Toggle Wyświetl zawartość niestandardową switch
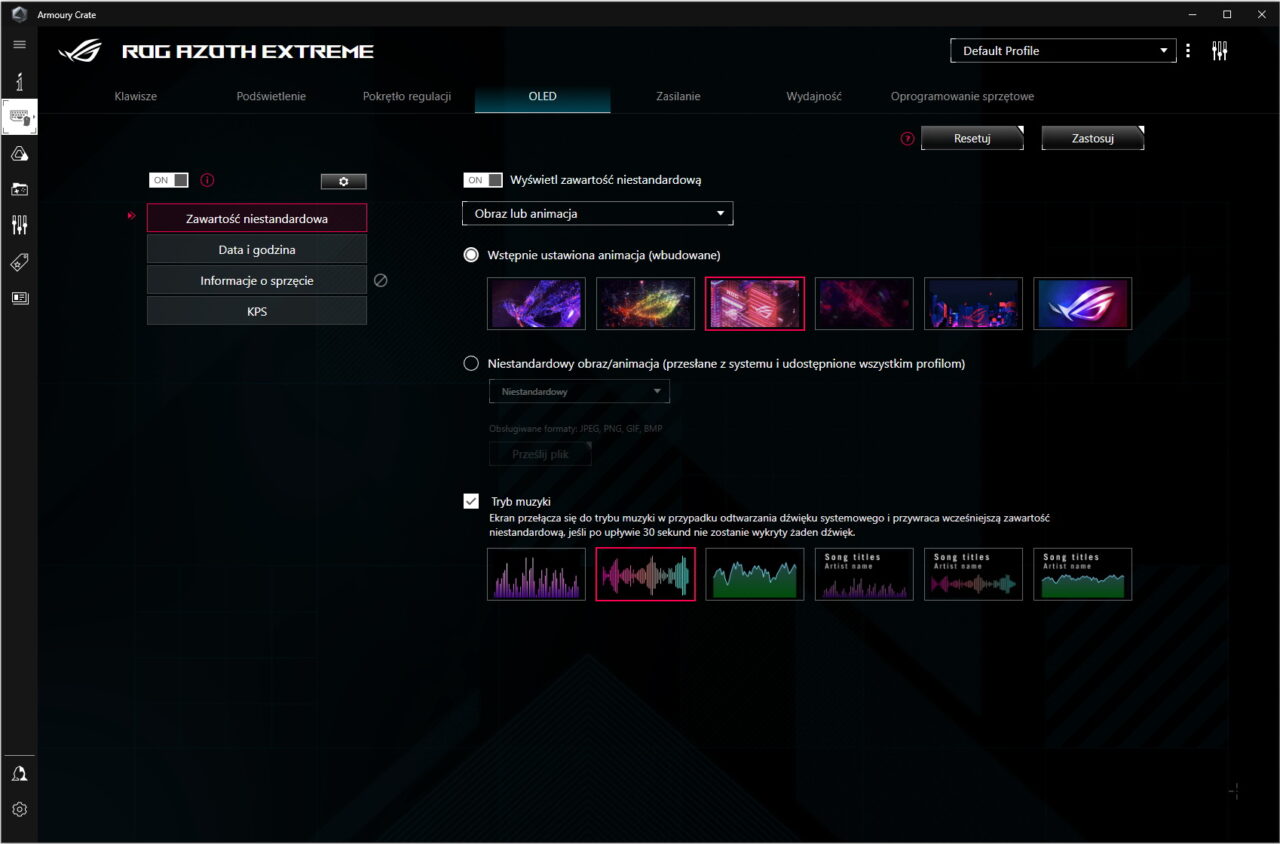 point(483,180)
